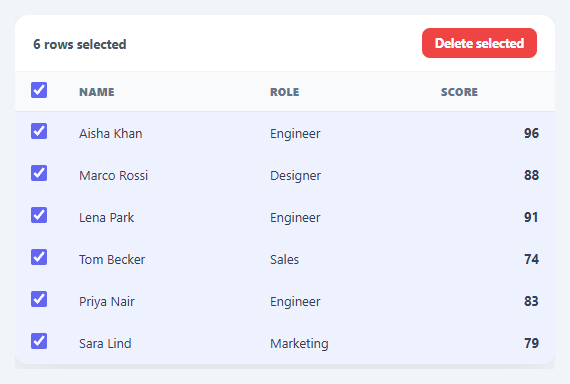Viewport: 570px width, 384px height.
Task: Click the SCORE column header
Action: coord(459,92)
